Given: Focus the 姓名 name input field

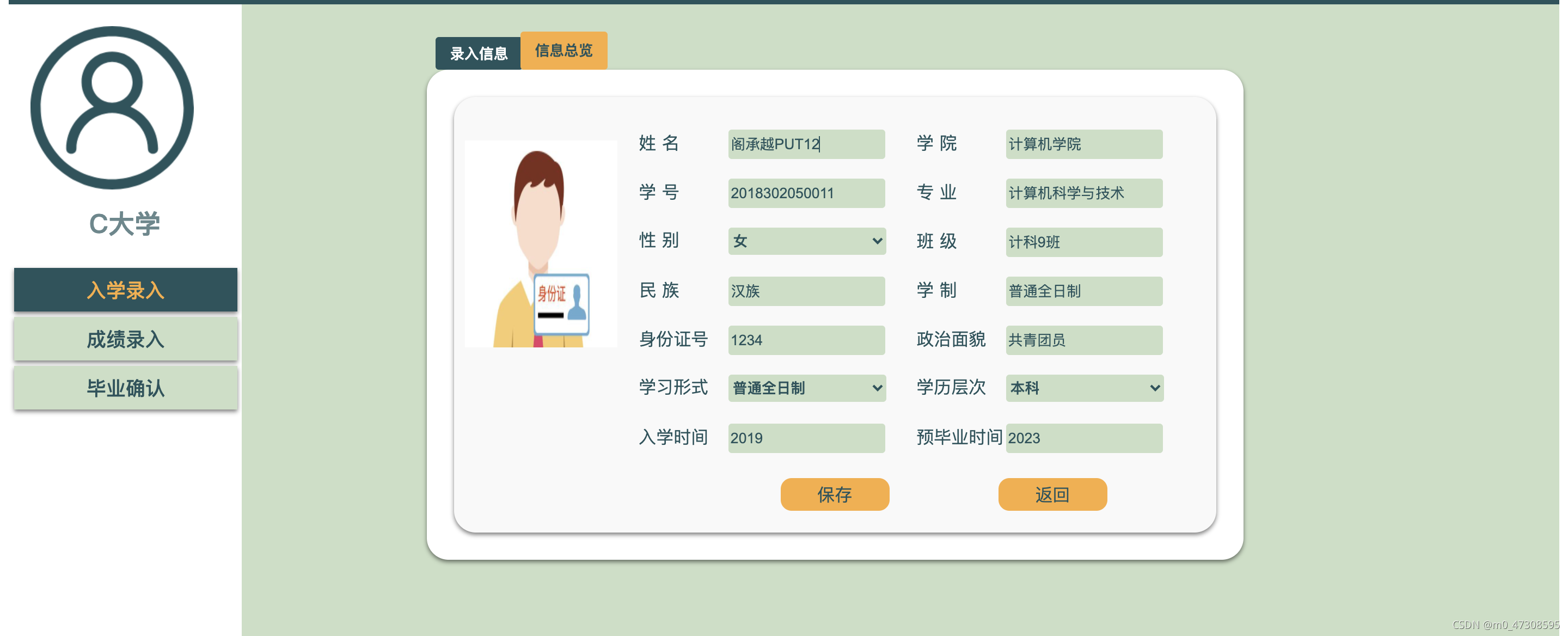Looking at the screenshot, I should 806,144.
